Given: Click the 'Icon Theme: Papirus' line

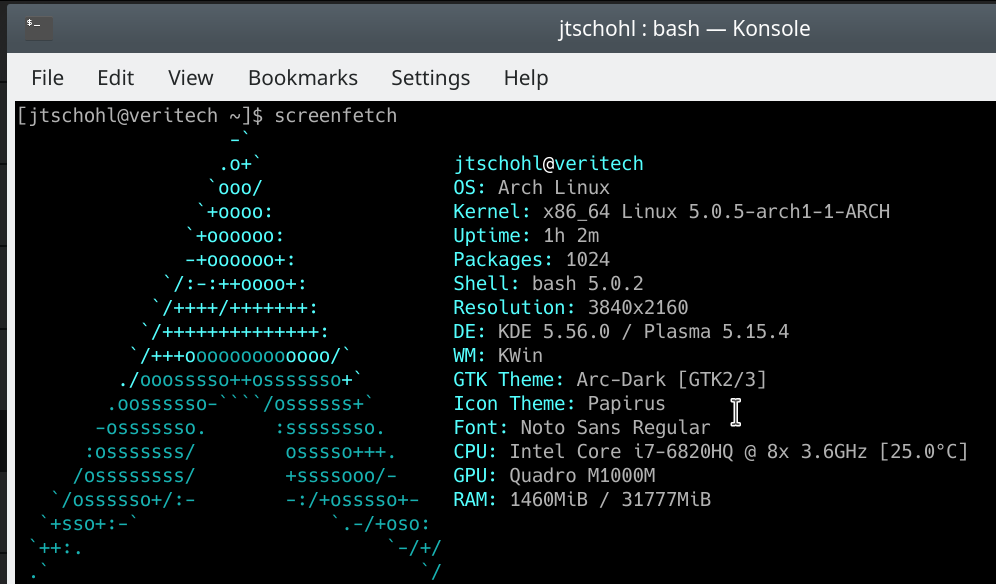Looking at the screenshot, I should coord(560,404).
